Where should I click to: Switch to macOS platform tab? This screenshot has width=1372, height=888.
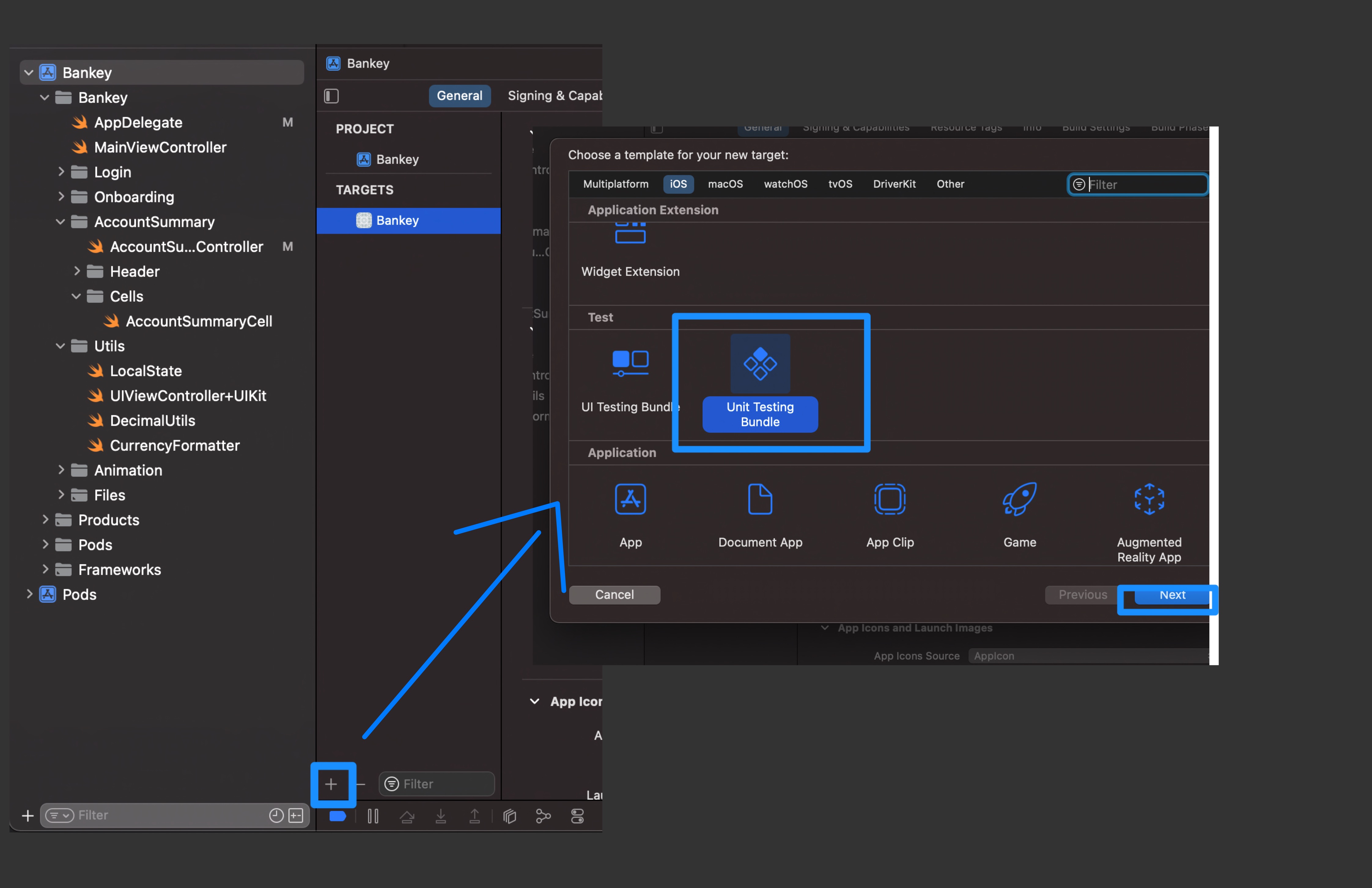pyautogui.click(x=725, y=184)
